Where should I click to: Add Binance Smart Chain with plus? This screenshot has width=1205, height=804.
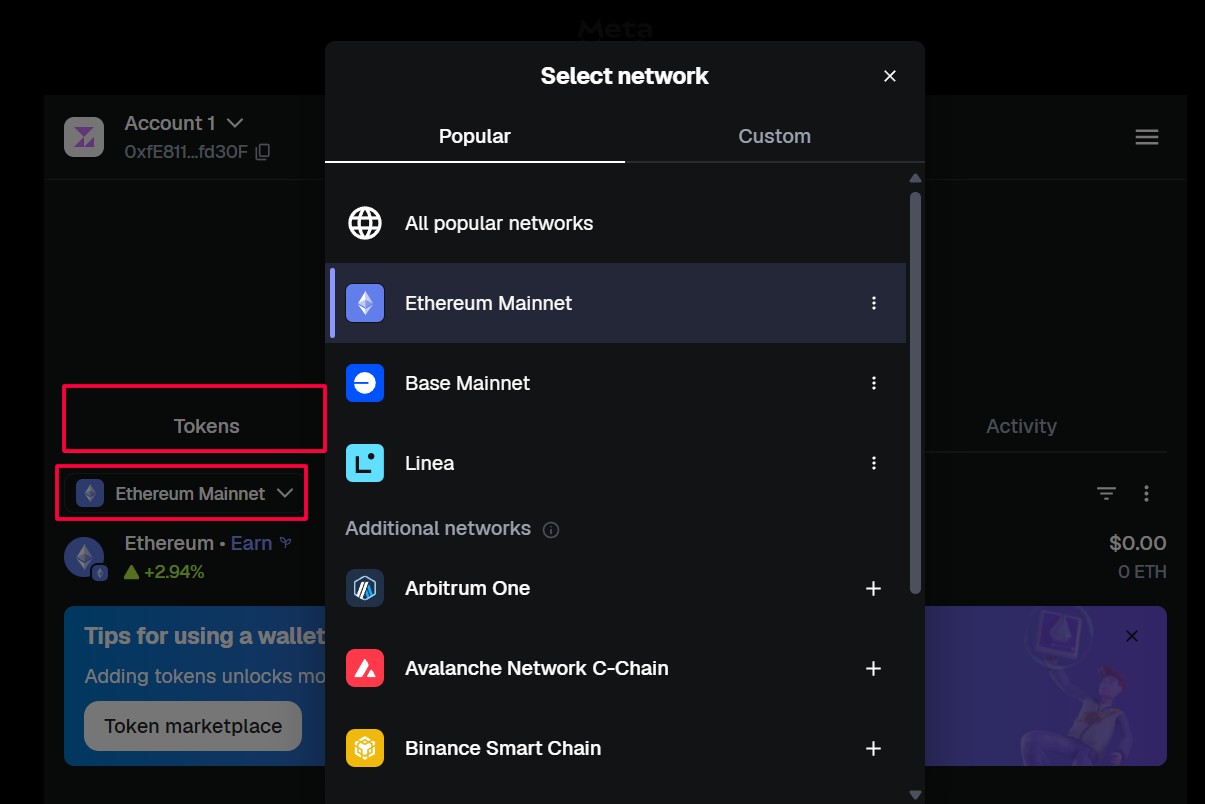click(873, 748)
